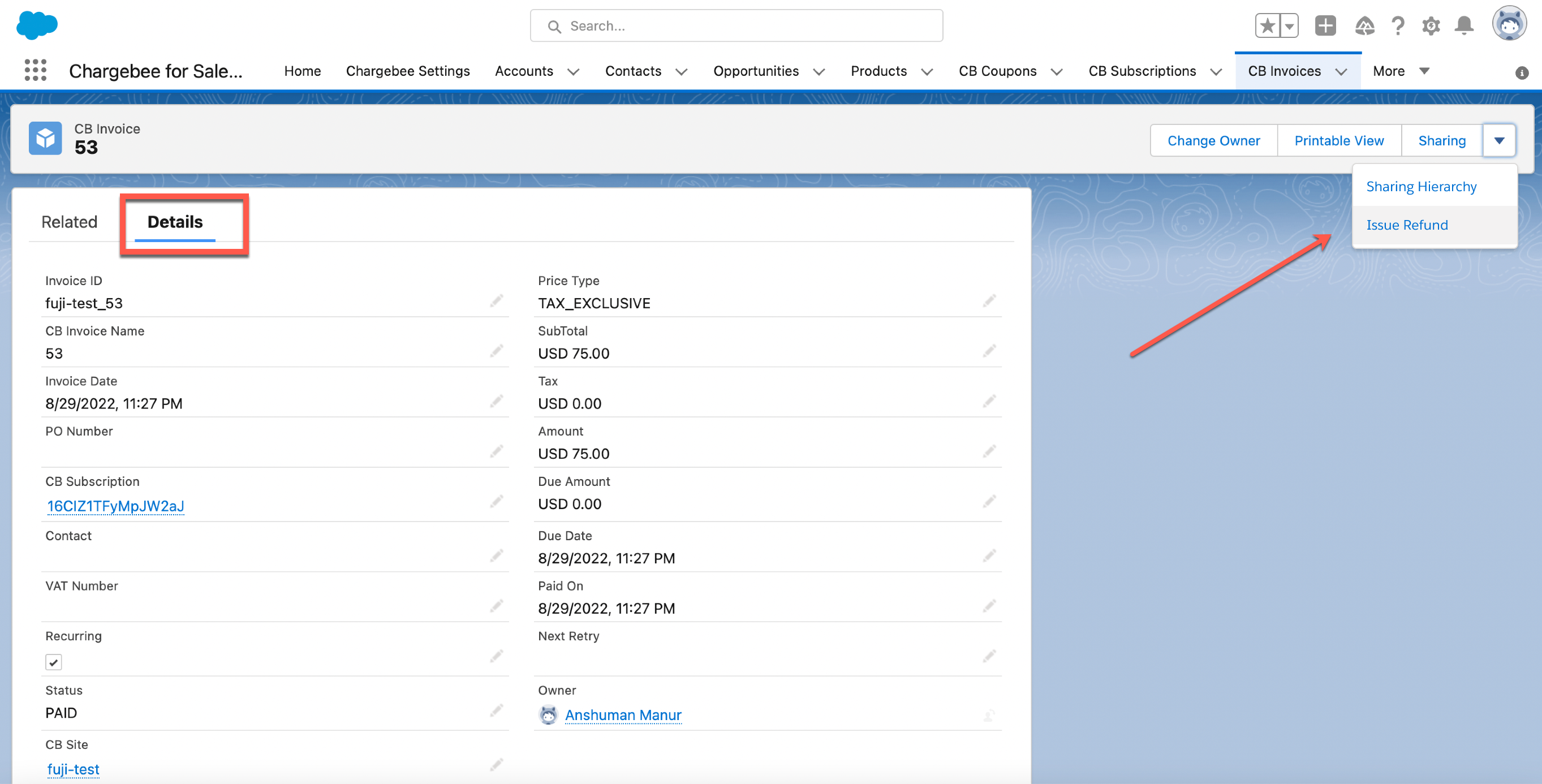Open the Trailhead guidance icon
The image size is (1542, 784).
(x=1364, y=25)
